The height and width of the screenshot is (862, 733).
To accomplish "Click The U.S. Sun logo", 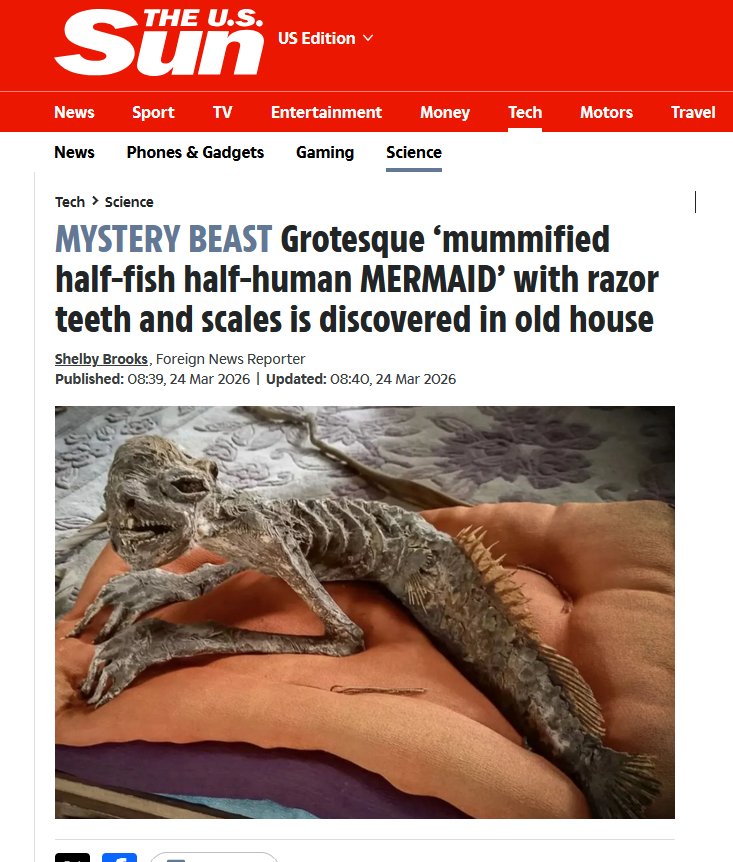I will point(158,42).
